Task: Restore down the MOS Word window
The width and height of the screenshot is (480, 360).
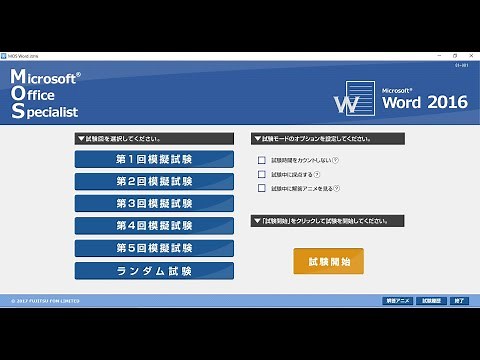Action: click(455, 56)
